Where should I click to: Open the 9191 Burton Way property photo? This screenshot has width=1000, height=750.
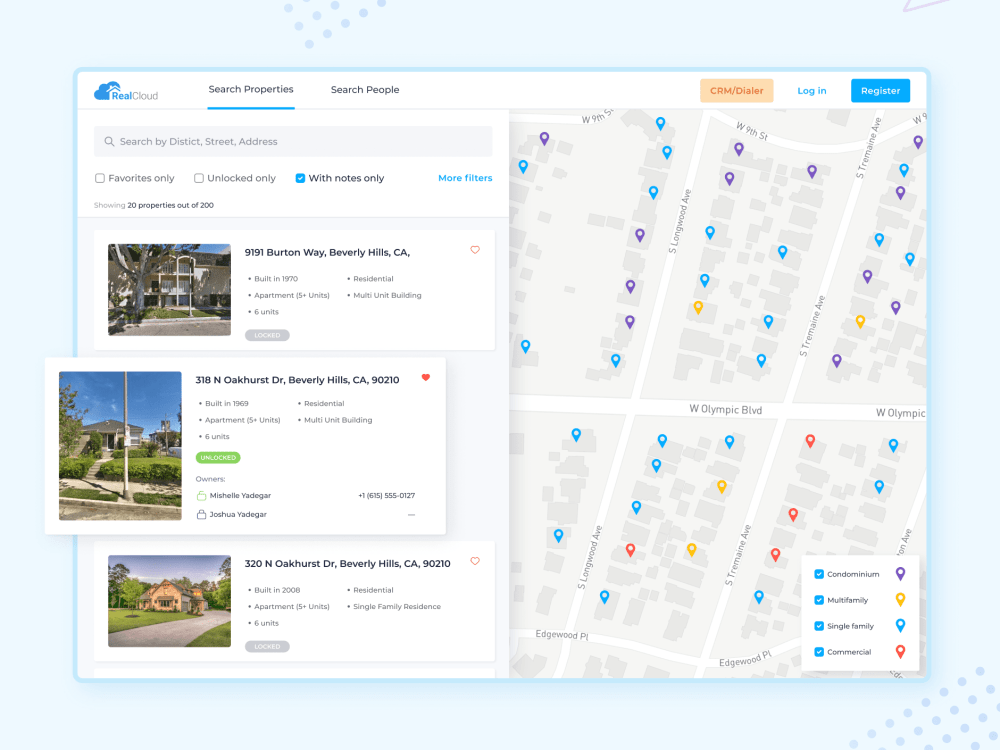170,290
